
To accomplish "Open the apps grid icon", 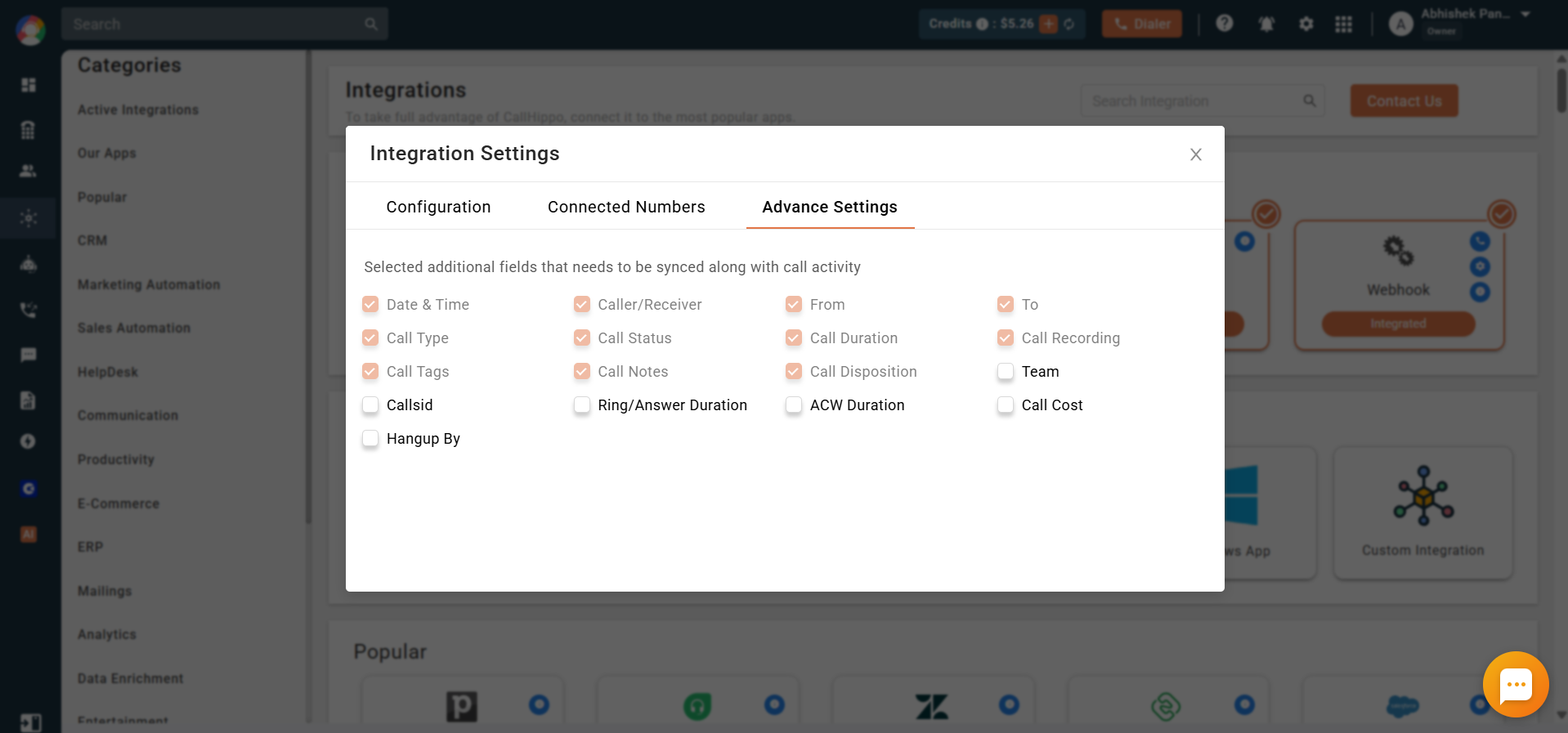I will click(1343, 24).
